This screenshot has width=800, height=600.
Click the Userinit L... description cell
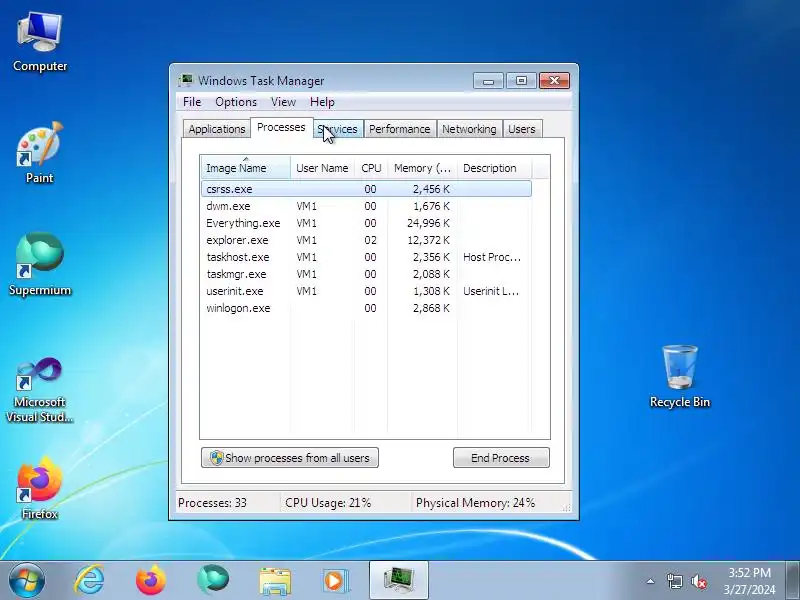[491, 291]
